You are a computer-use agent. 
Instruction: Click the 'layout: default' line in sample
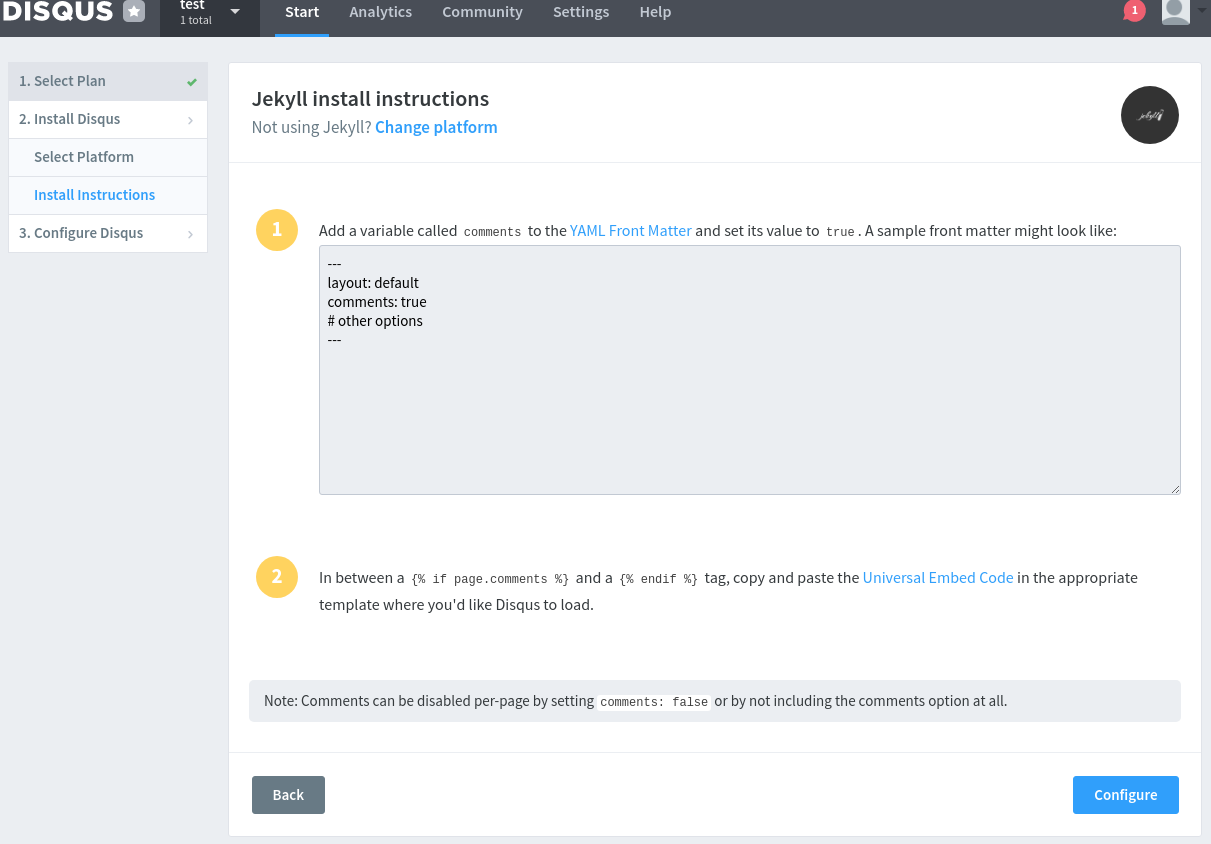(x=373, y=283)
